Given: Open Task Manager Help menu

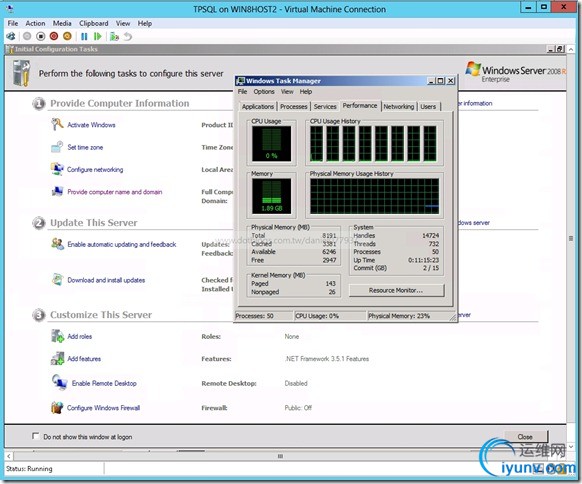Looking at the screenshot, I should pos(306,92).
